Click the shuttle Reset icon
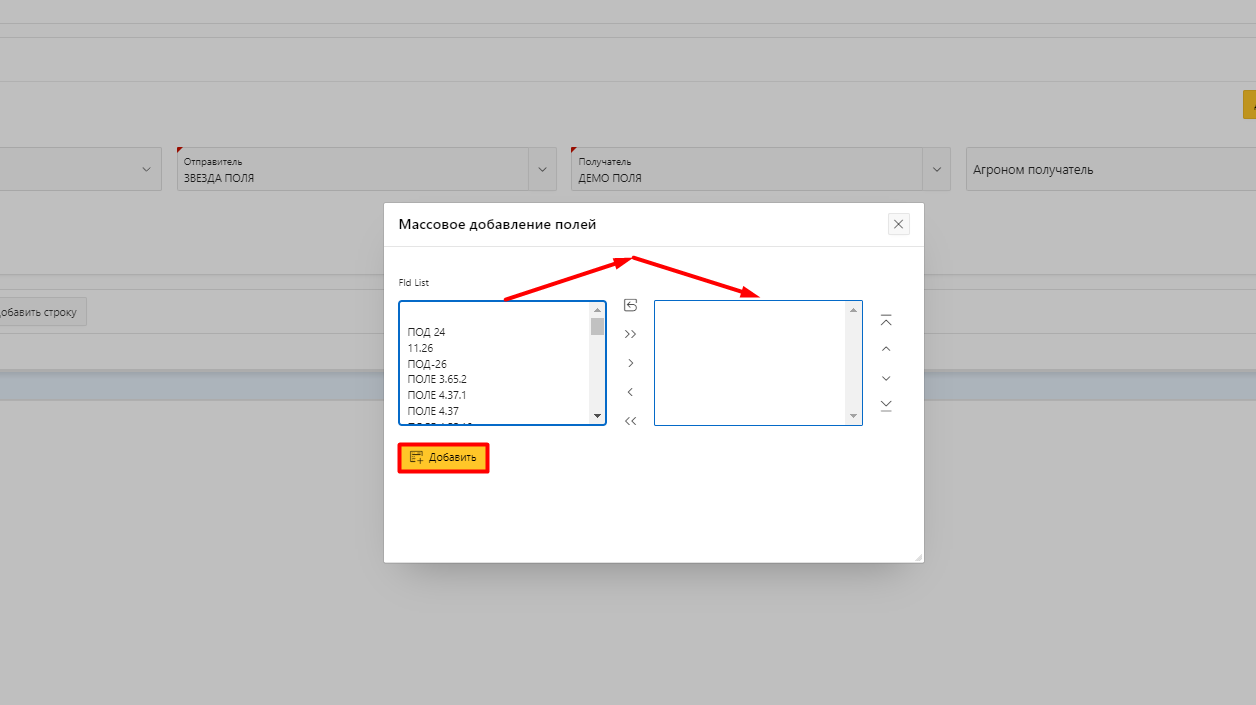Image resolution: width=1256 pixels, height=705 pixels. click(x=630, y=305)
